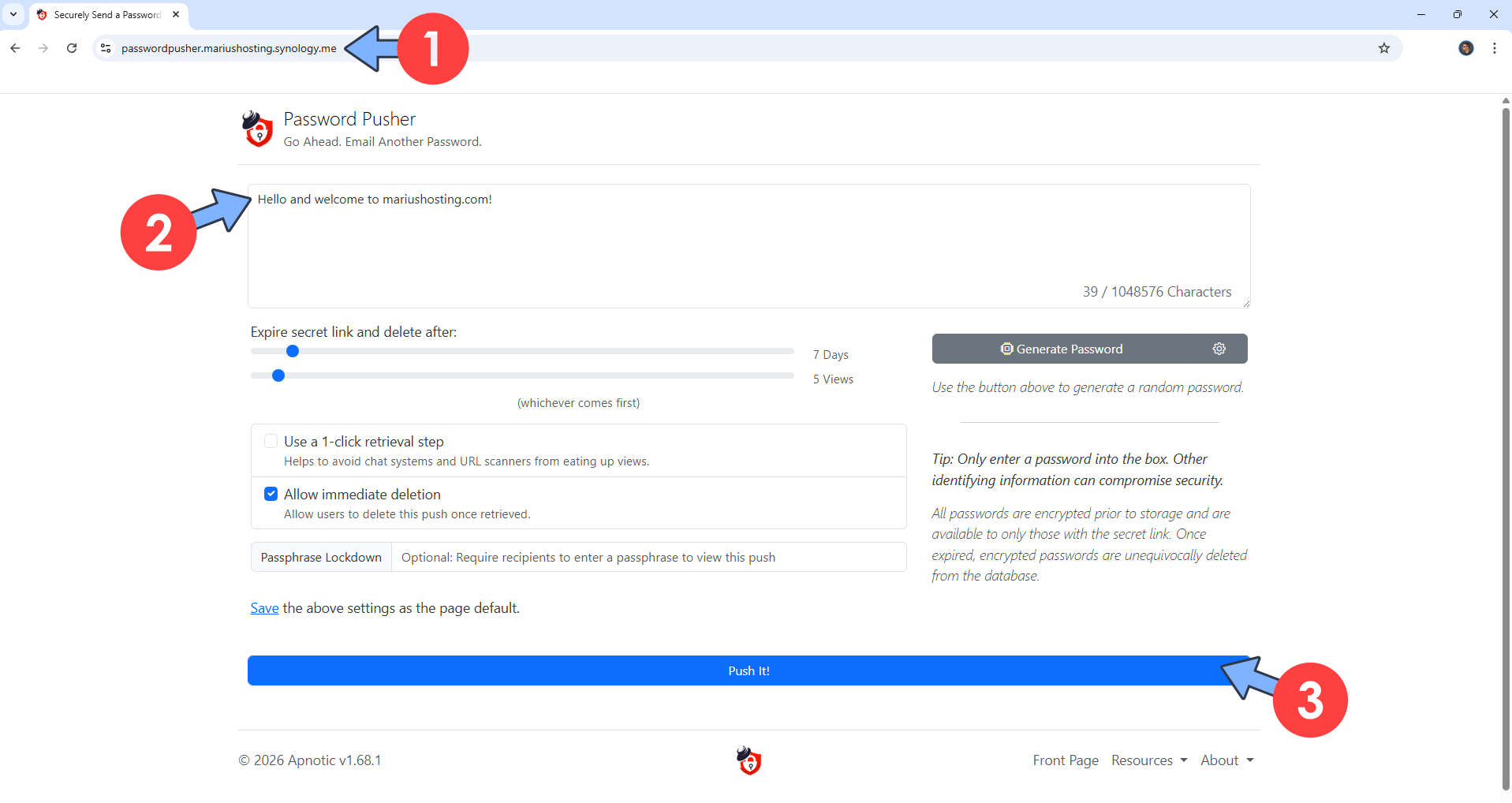1512x803 pixels.
Task: Enable the 1-click retrieval step
Action: tap(271, 441)
